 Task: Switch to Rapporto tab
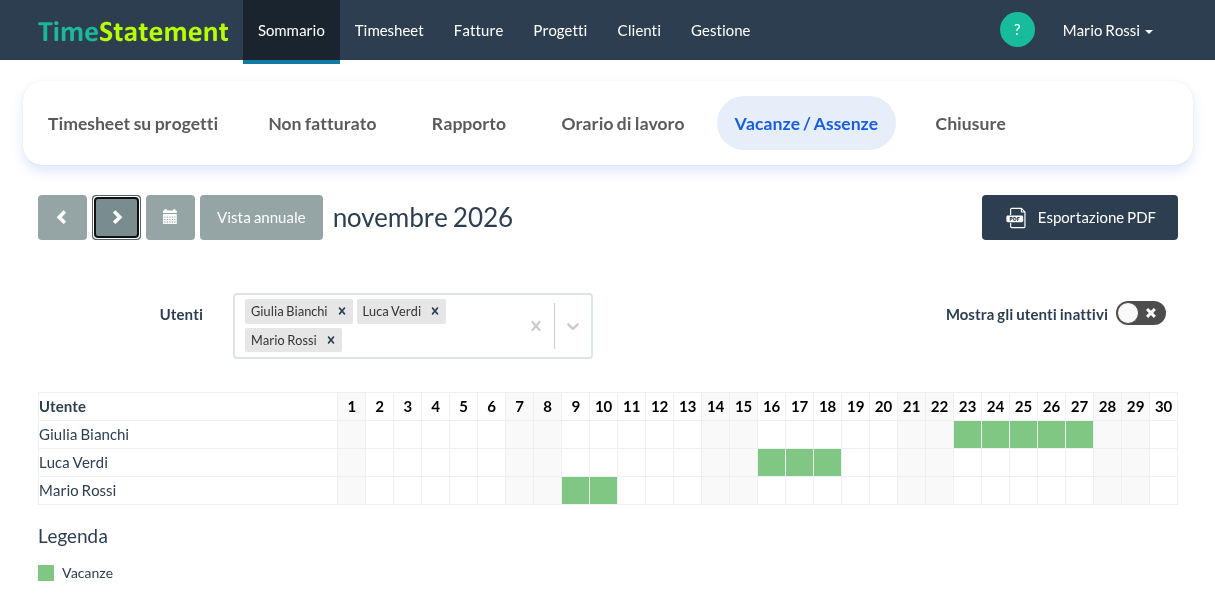tap(469, 124)
